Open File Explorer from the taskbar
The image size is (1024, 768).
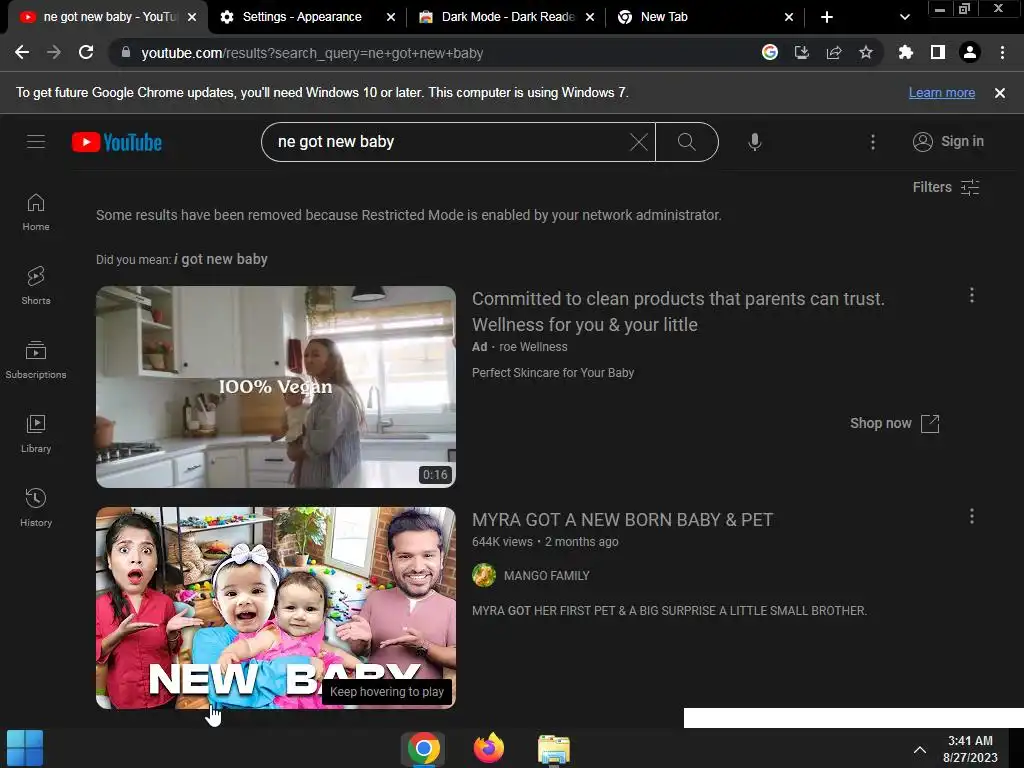coord(554,748)
